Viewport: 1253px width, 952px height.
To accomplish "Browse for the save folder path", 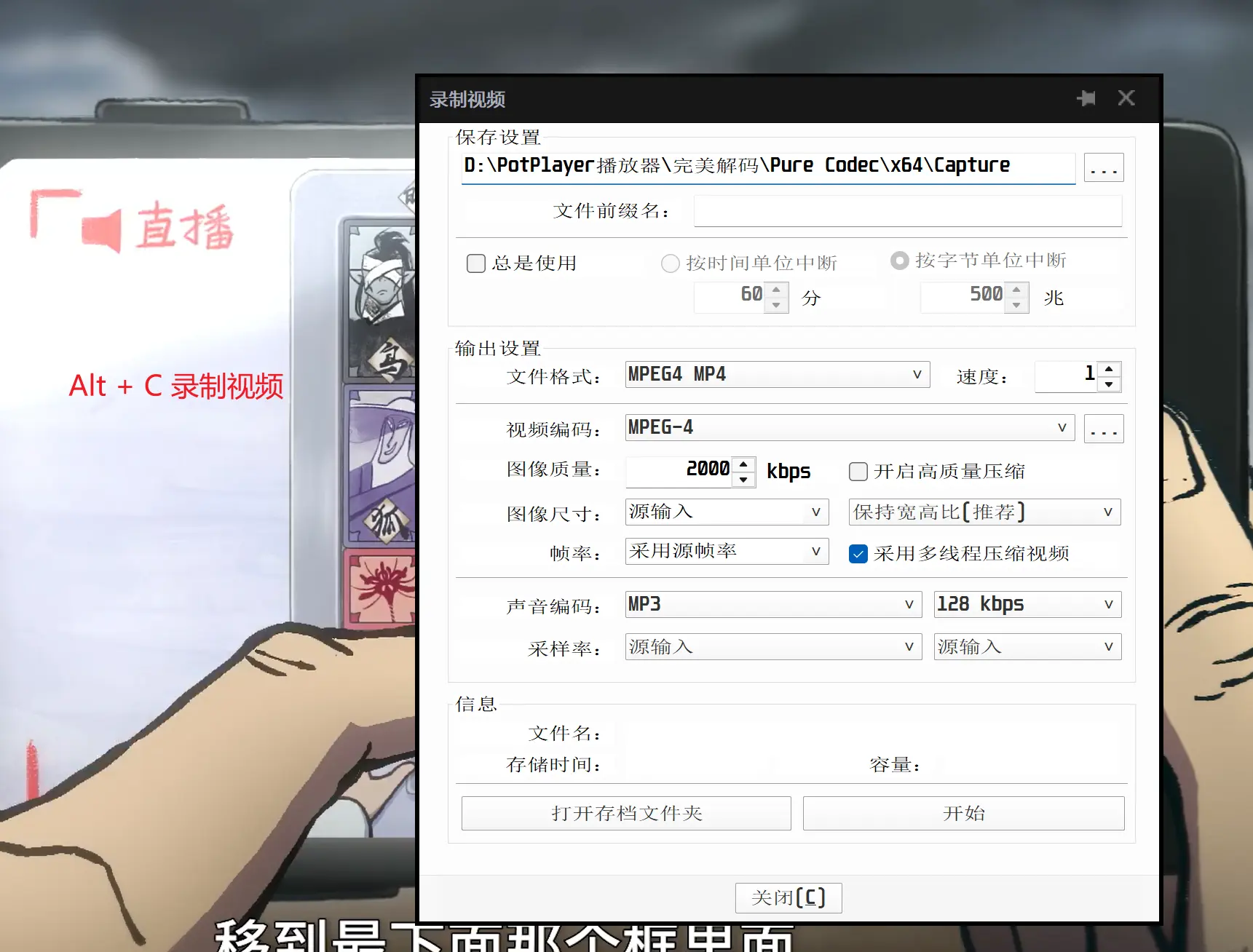I will [1104, 167].
